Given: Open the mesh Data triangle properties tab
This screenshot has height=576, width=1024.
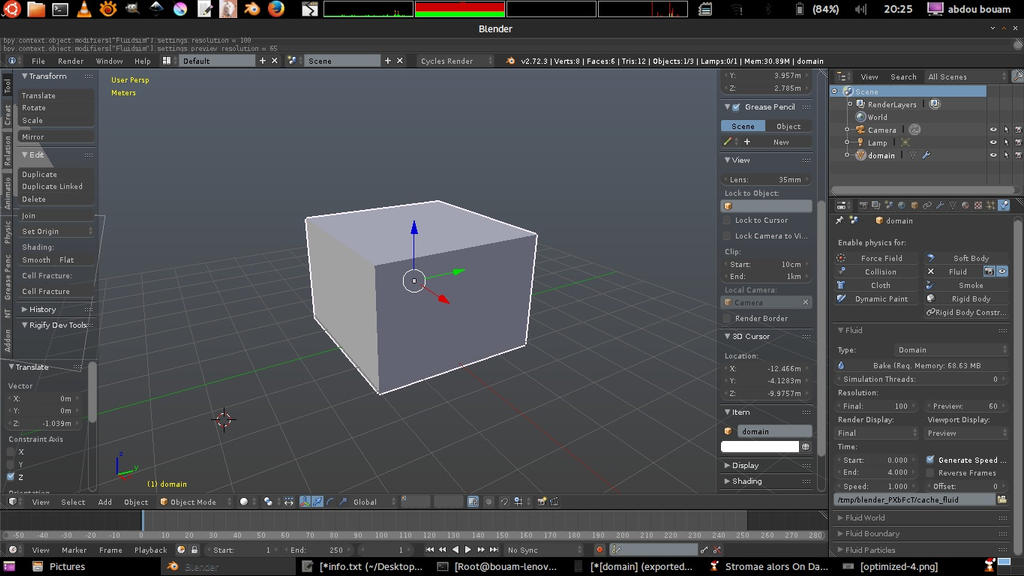Looking at the screenshot, I should [953, 205].
